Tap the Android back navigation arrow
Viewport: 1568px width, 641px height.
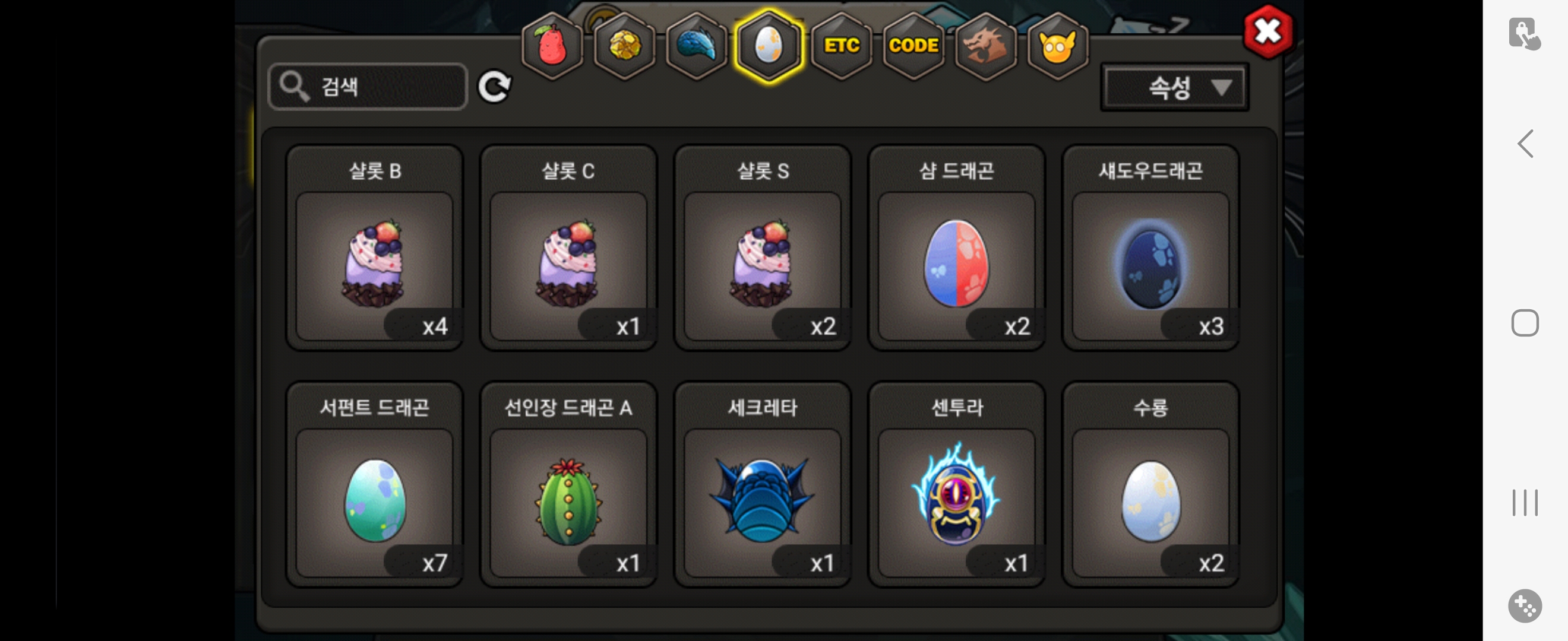coord(1525,144)
